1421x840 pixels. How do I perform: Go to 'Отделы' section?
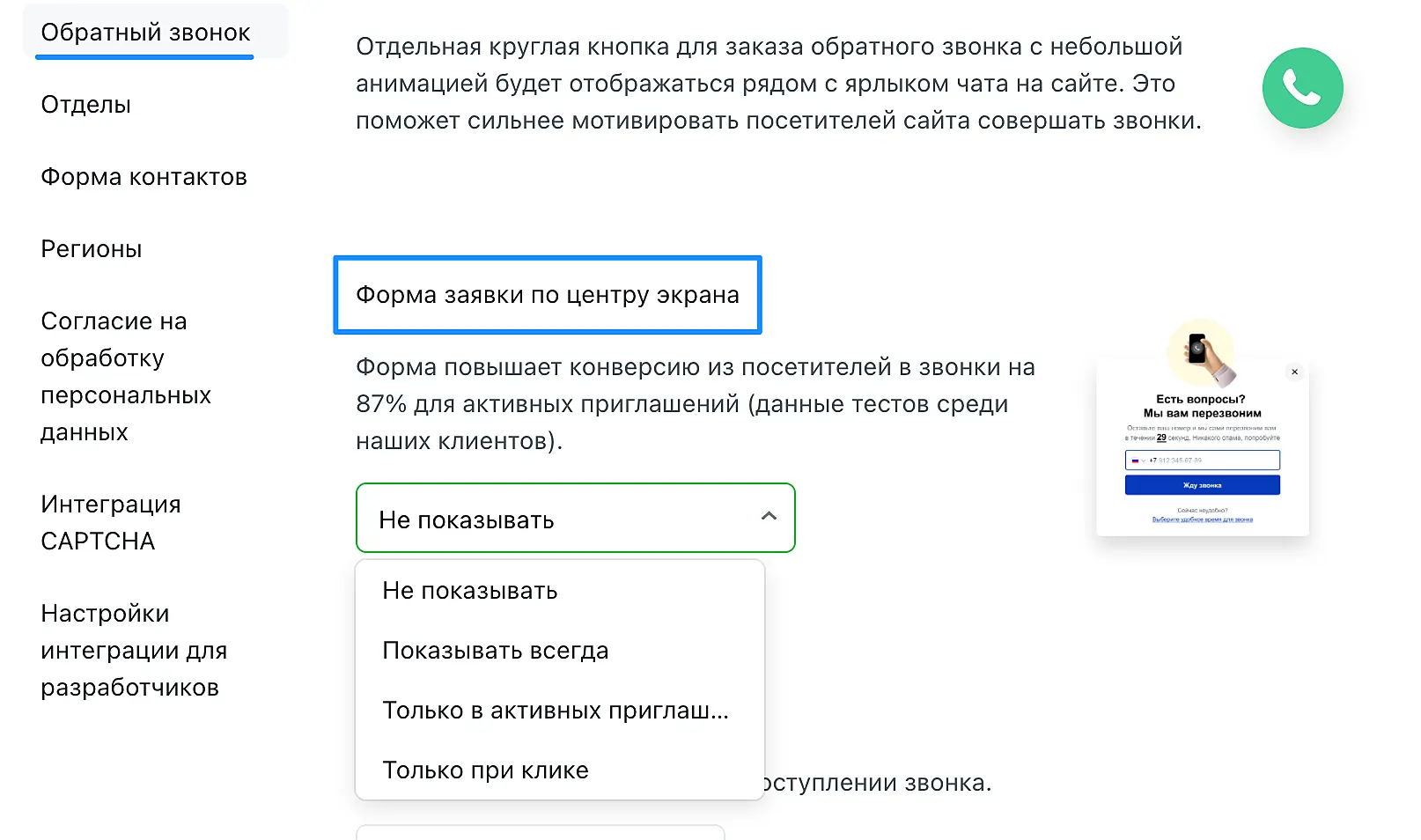click(86, 105)
